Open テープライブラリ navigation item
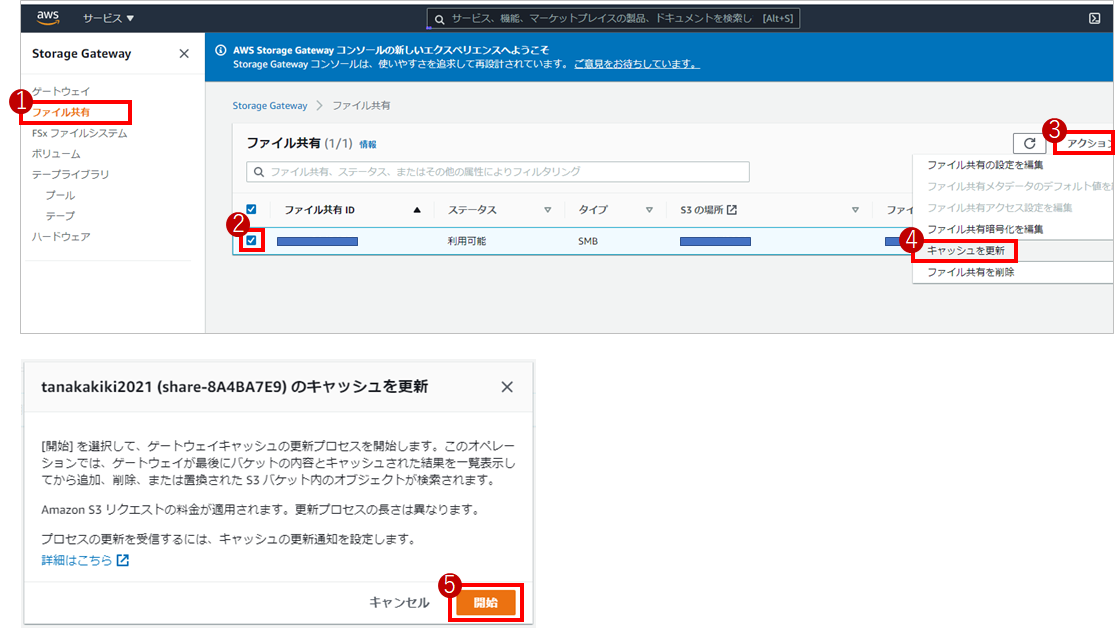 pos(70,174)
